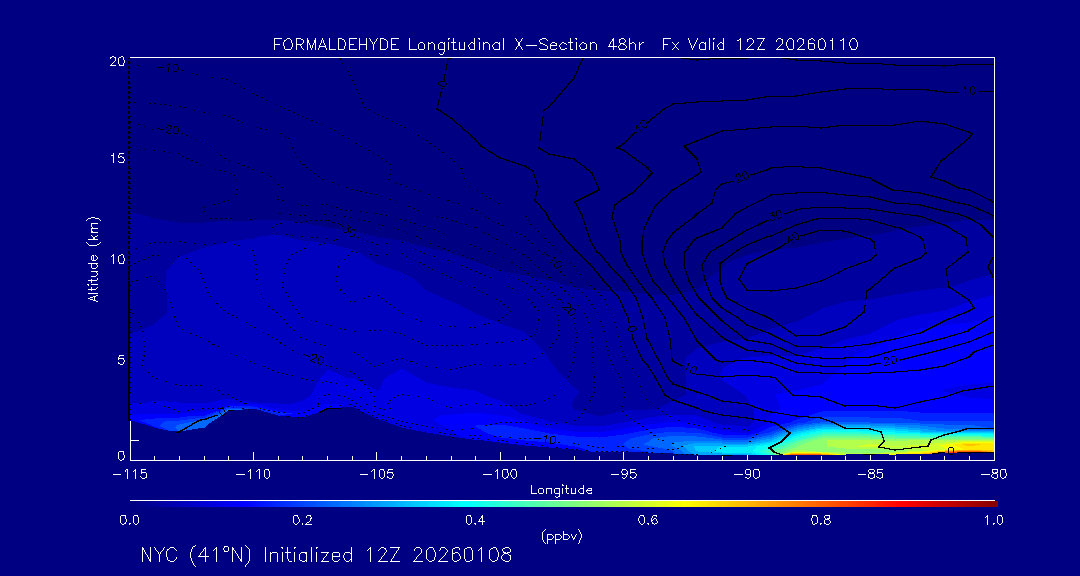Click the -80 longitude tick label
Viewport: 1080px width, 576px height.
pos(992,473)
